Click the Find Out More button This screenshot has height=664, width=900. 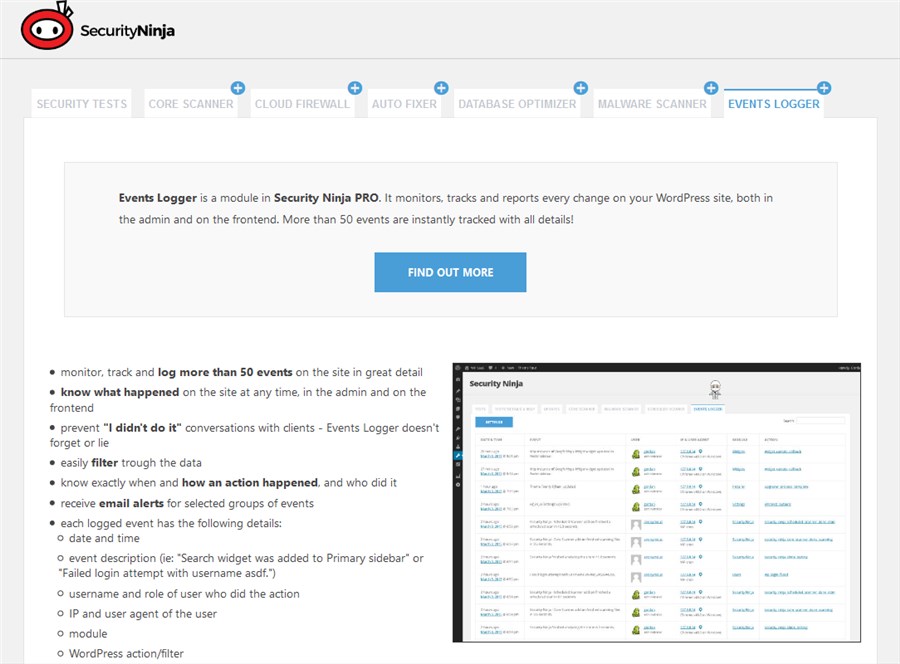click(x=451, y=273)
